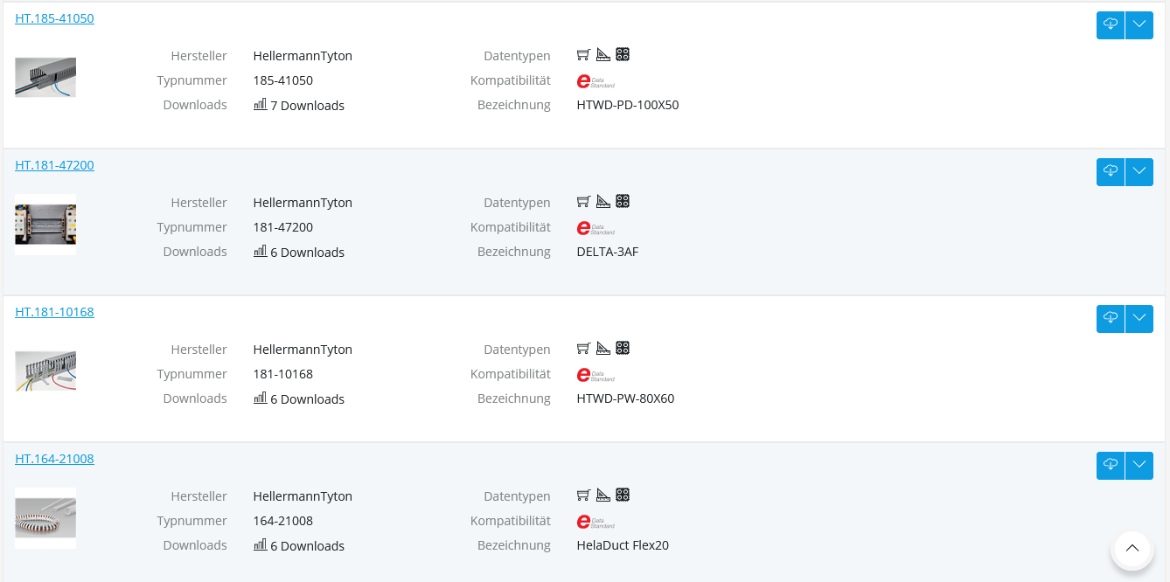The width and height of the screenshot is (1170, 582).
Task: Click the flexible duct thumbnail of HT.164-21008
Action: click(x=46, y=519)
